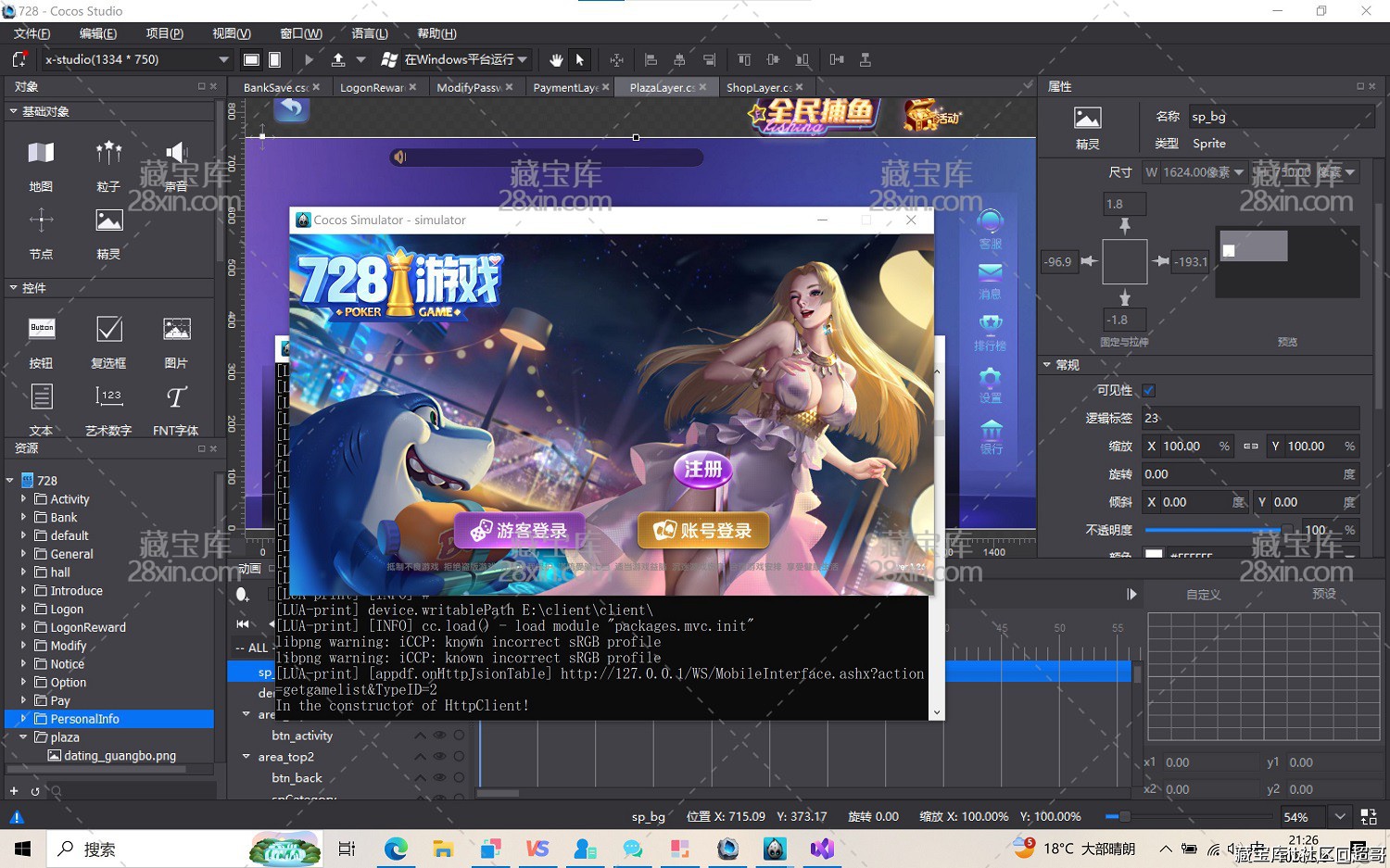Toggle lock circle for btn_activity
Image resolution: width=1390 pixels, height=868 pixels.
pyautogui.click(x=459, y=736)
